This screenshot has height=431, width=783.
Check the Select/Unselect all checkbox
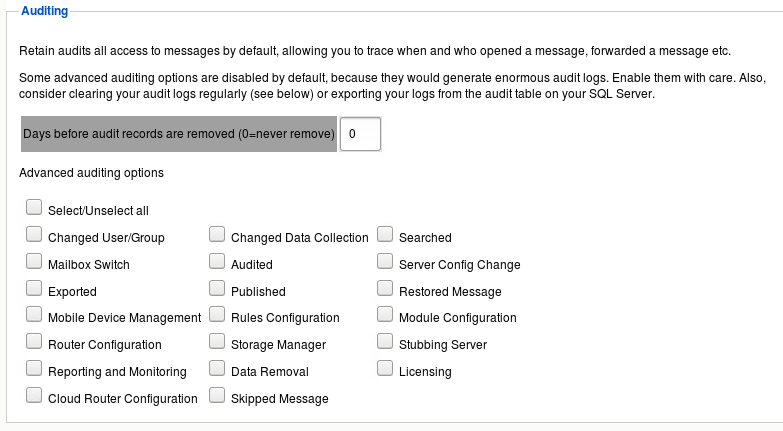(x=34, y=208)
